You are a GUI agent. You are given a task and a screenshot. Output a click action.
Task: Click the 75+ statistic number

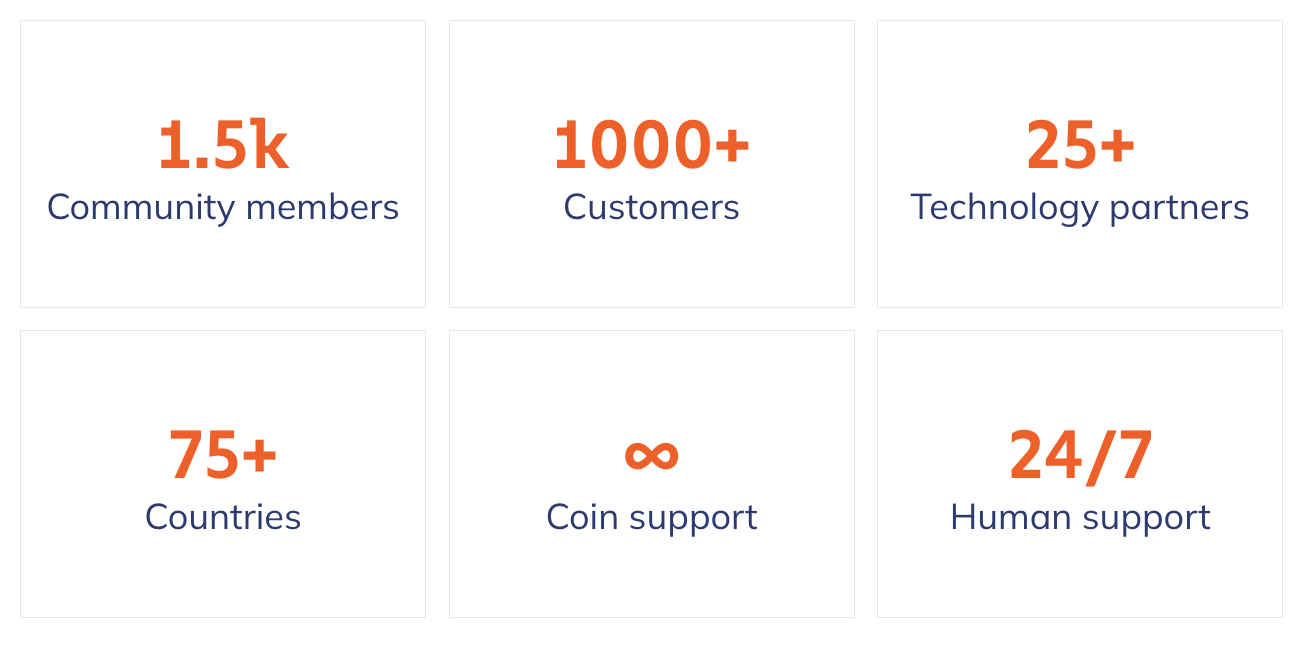[x=223, y=455]
